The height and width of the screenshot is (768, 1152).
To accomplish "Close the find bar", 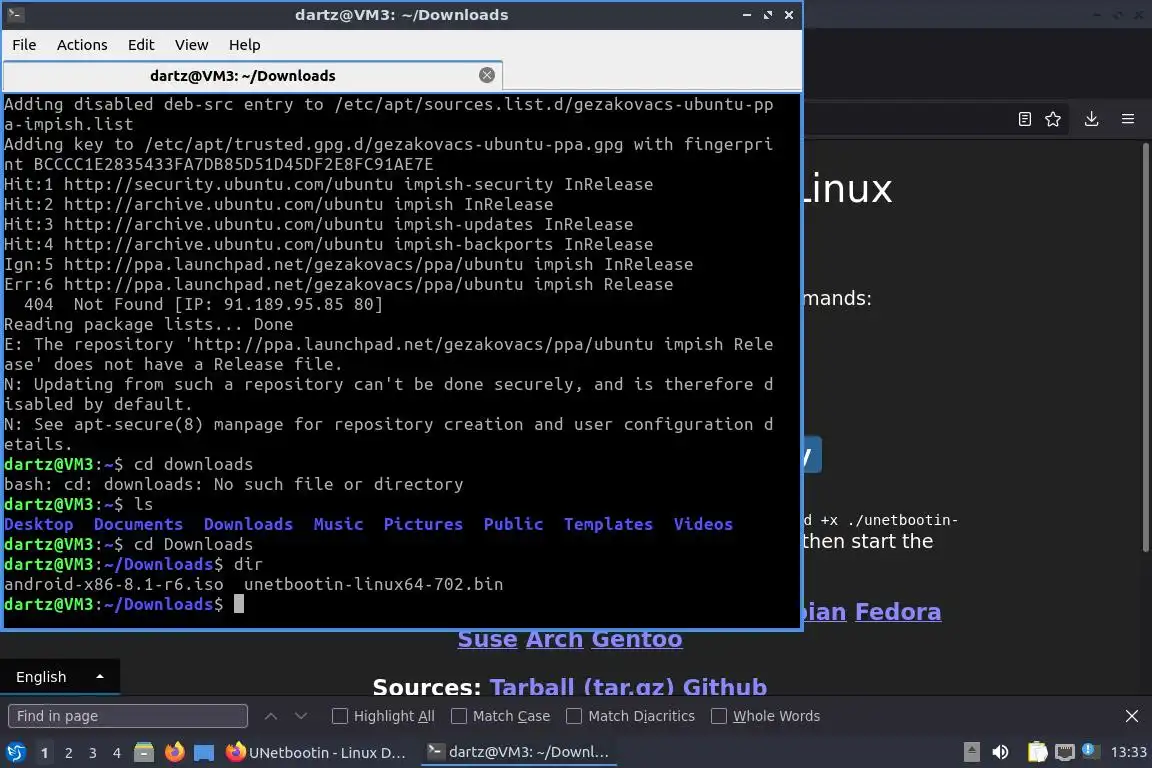I will click(x=1131, y=716).
